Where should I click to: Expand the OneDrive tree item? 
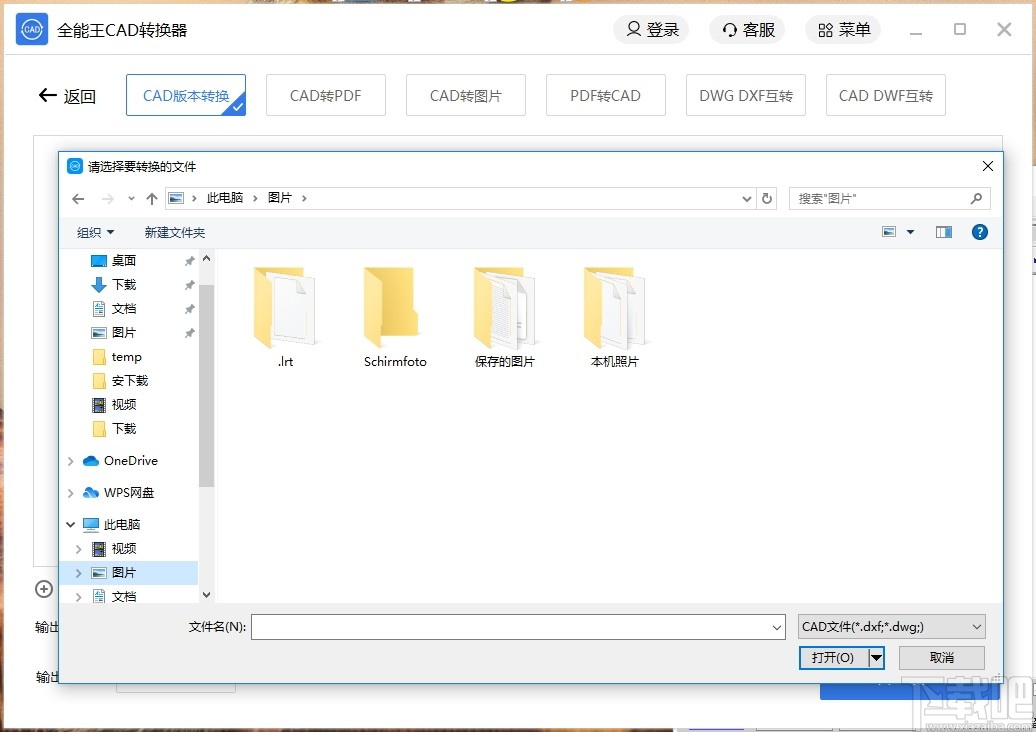(70, 461)
